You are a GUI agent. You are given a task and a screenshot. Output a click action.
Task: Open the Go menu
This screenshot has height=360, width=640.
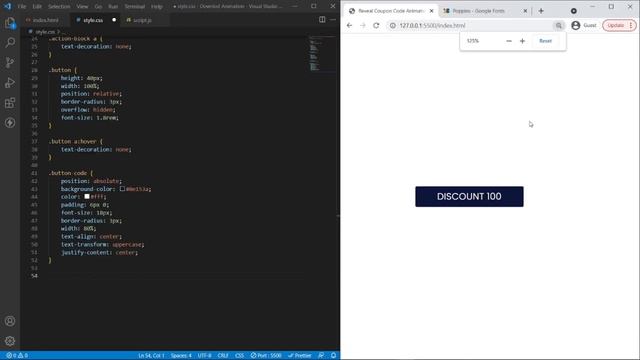point(98,7)
